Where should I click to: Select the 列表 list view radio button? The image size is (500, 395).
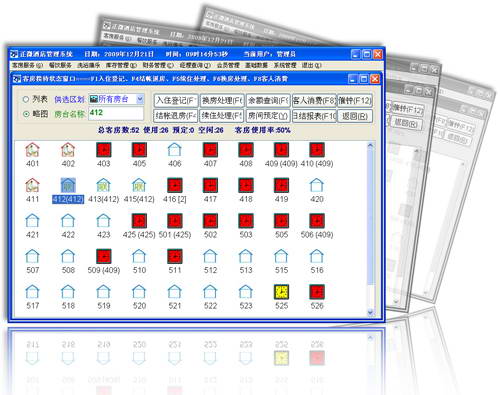pos(26,99)
